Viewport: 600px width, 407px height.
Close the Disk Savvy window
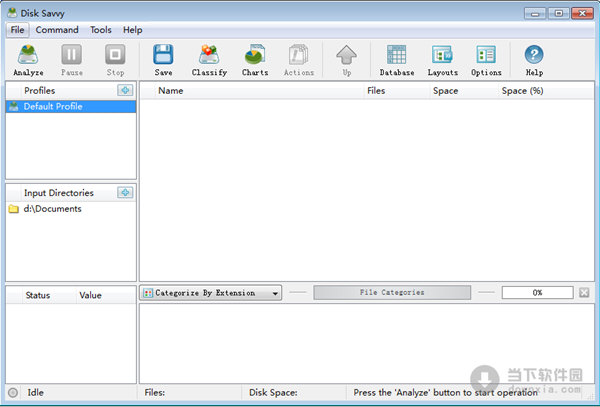582,13
